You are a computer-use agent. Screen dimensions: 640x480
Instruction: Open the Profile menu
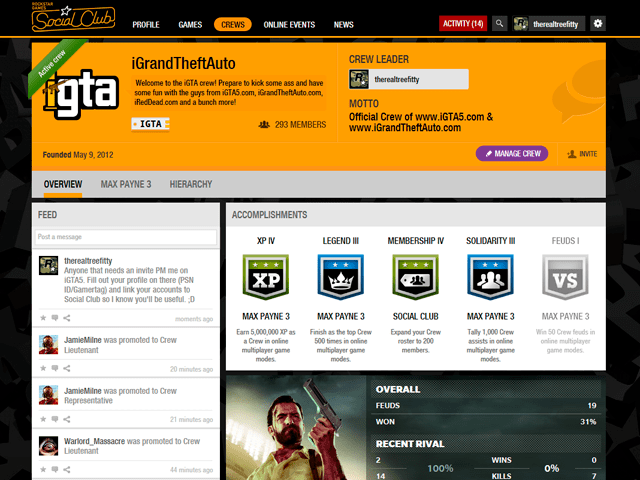146,25
